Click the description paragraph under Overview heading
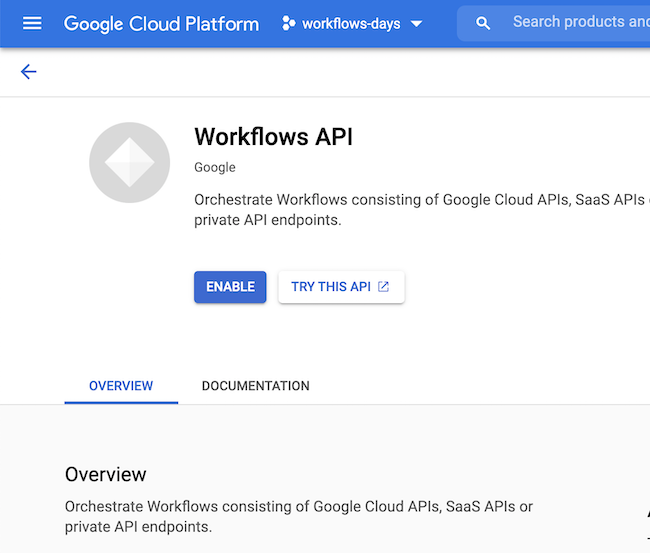 pos(299,517)
